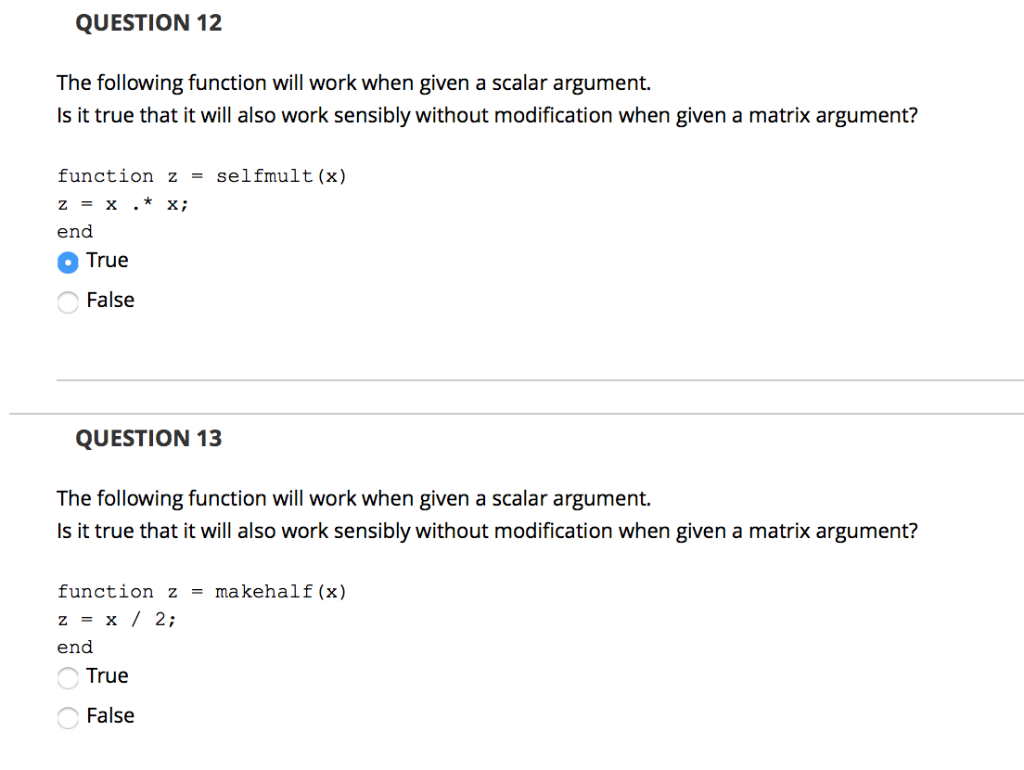Click the matrix argument question text in Question 13

tap(488, 530)
